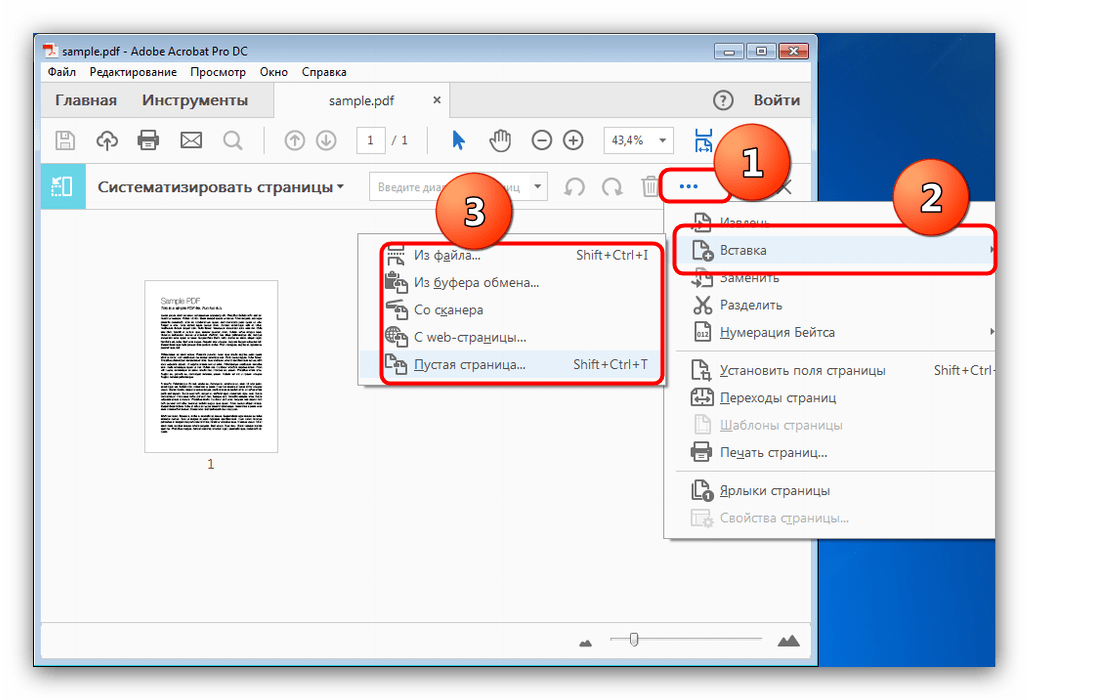
Task: Select the Hand pan tool
Action: [x=500, y=140]
